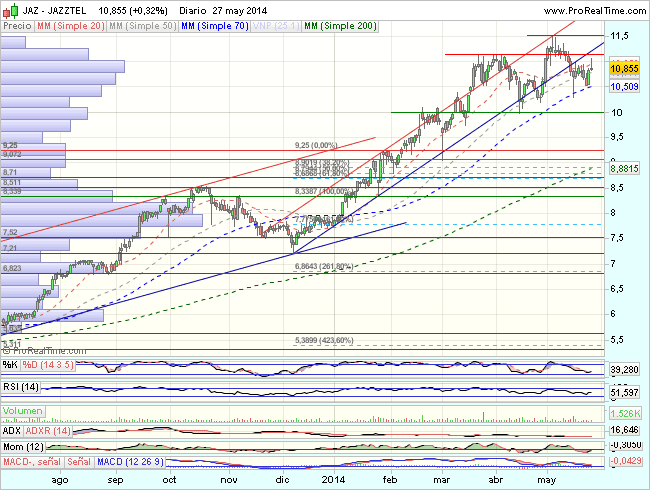The width and height of the screenshot is (650, 490).
Task: Click the red ADXR (14) label
Action: click(x=47, y=429)
